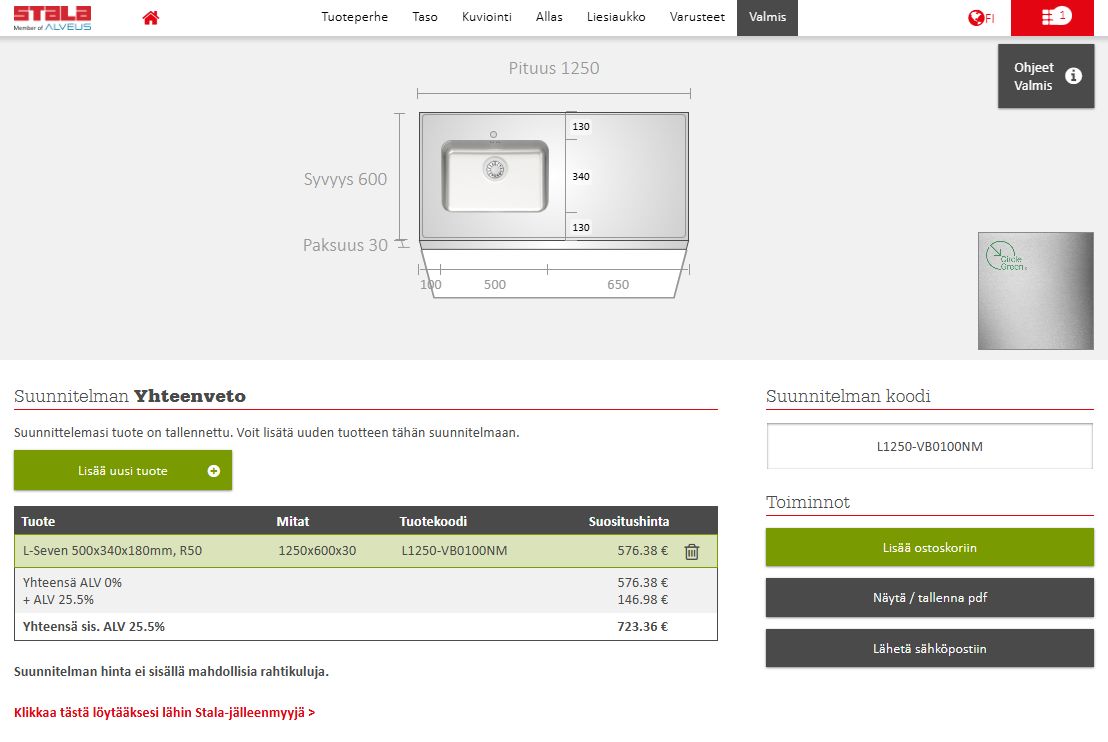Click the plan code field L1250-VB0100NM

click(930, 446)
